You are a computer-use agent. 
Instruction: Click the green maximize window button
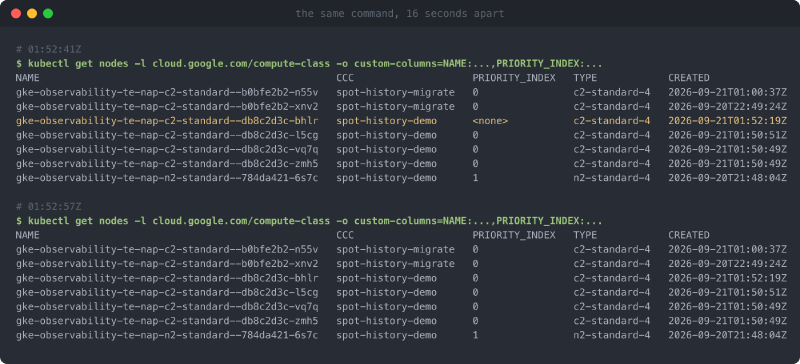48,14
